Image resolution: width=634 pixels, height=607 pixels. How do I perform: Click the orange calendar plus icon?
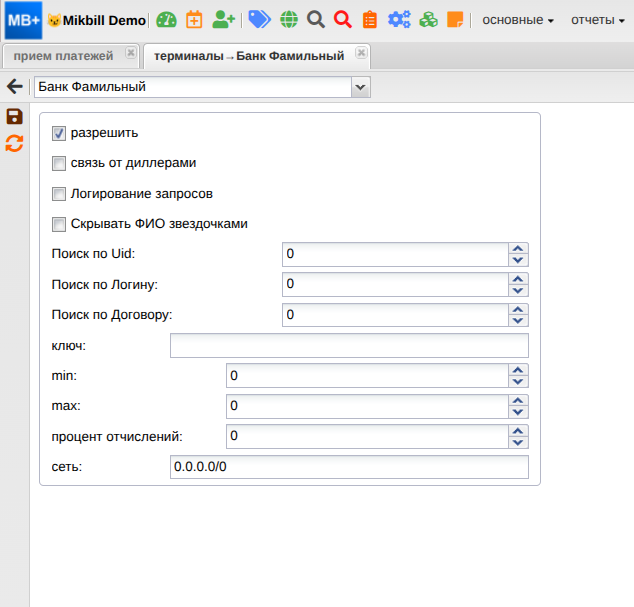(x=194, y=20)
